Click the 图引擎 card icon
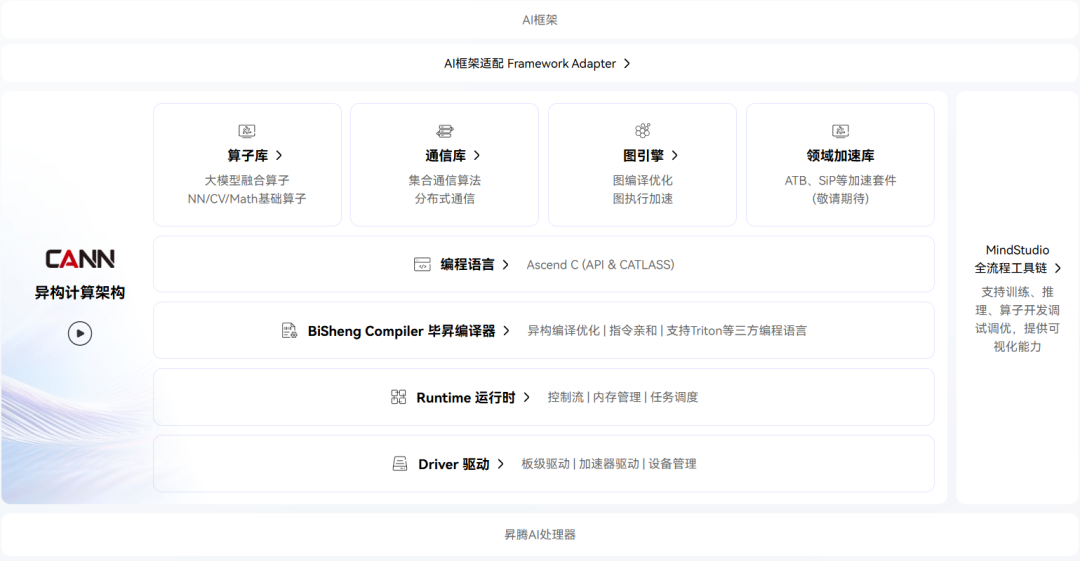Viewport: 1080px width, 561px height. tap(643, 131)
